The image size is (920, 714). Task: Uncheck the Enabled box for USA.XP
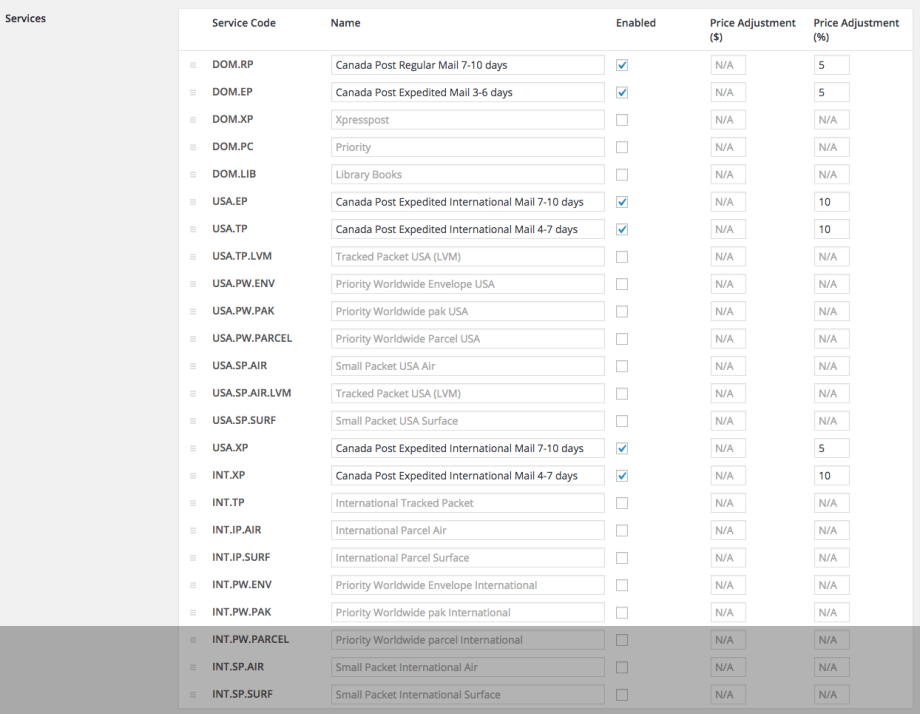point(622,448)
